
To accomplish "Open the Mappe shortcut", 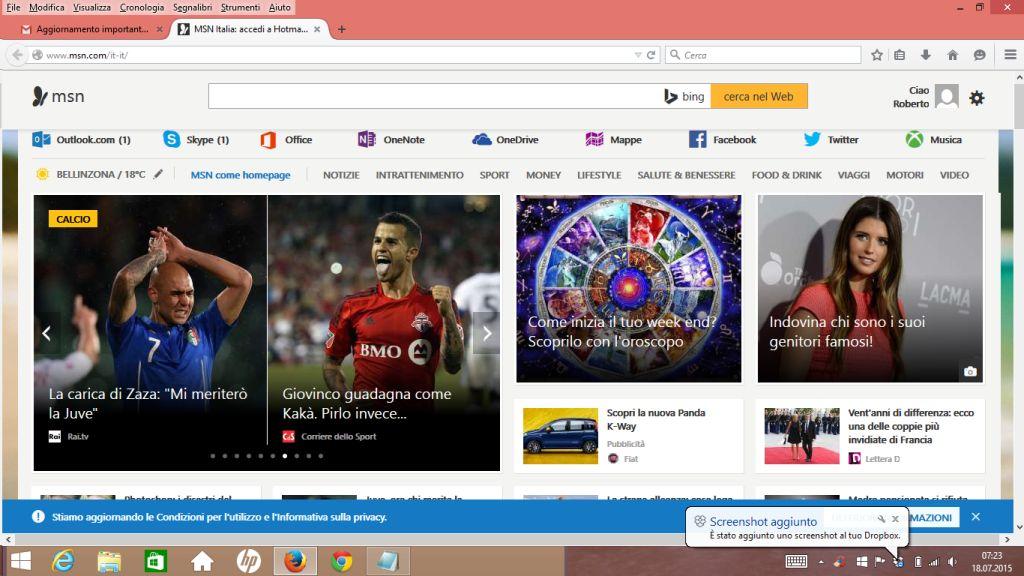I will pyautogui.click(x=614, y=140).
